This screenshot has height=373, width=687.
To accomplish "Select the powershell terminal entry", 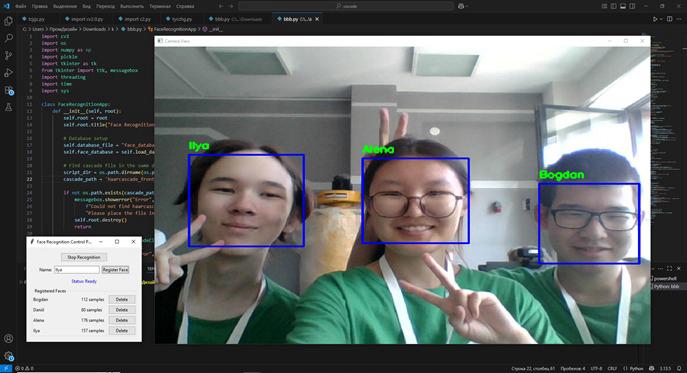I will click(665, 278).
